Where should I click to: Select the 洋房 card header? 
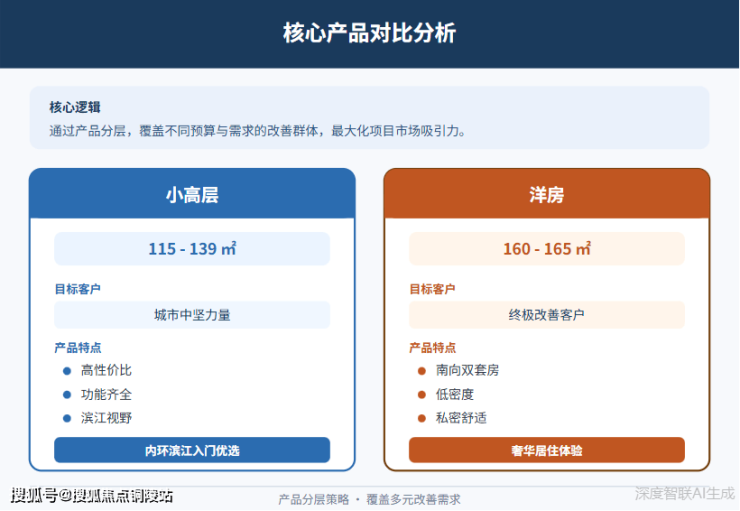pyautogui.click(x=547, y=194)
